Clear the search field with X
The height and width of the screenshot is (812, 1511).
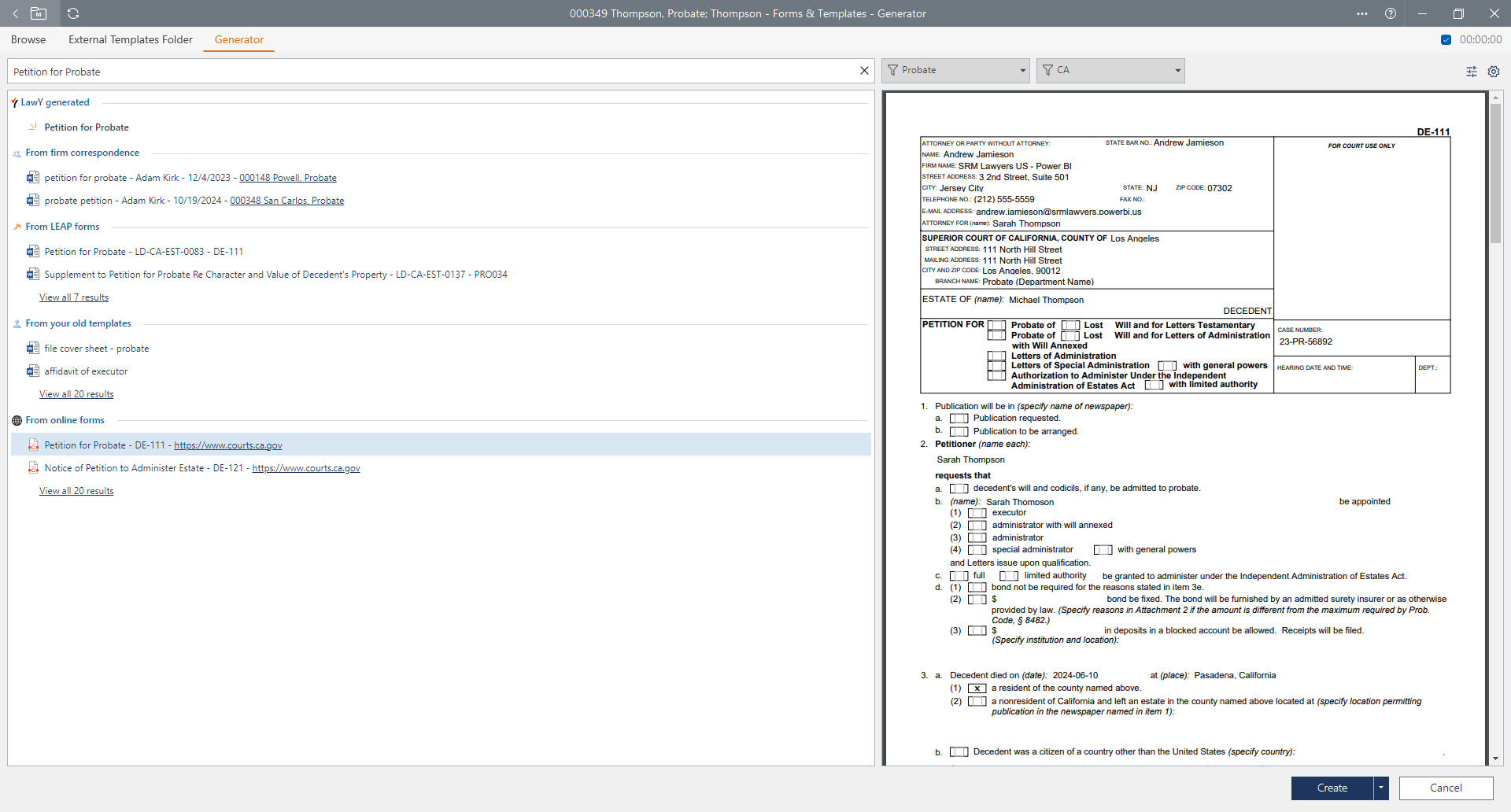click(864, 71)
